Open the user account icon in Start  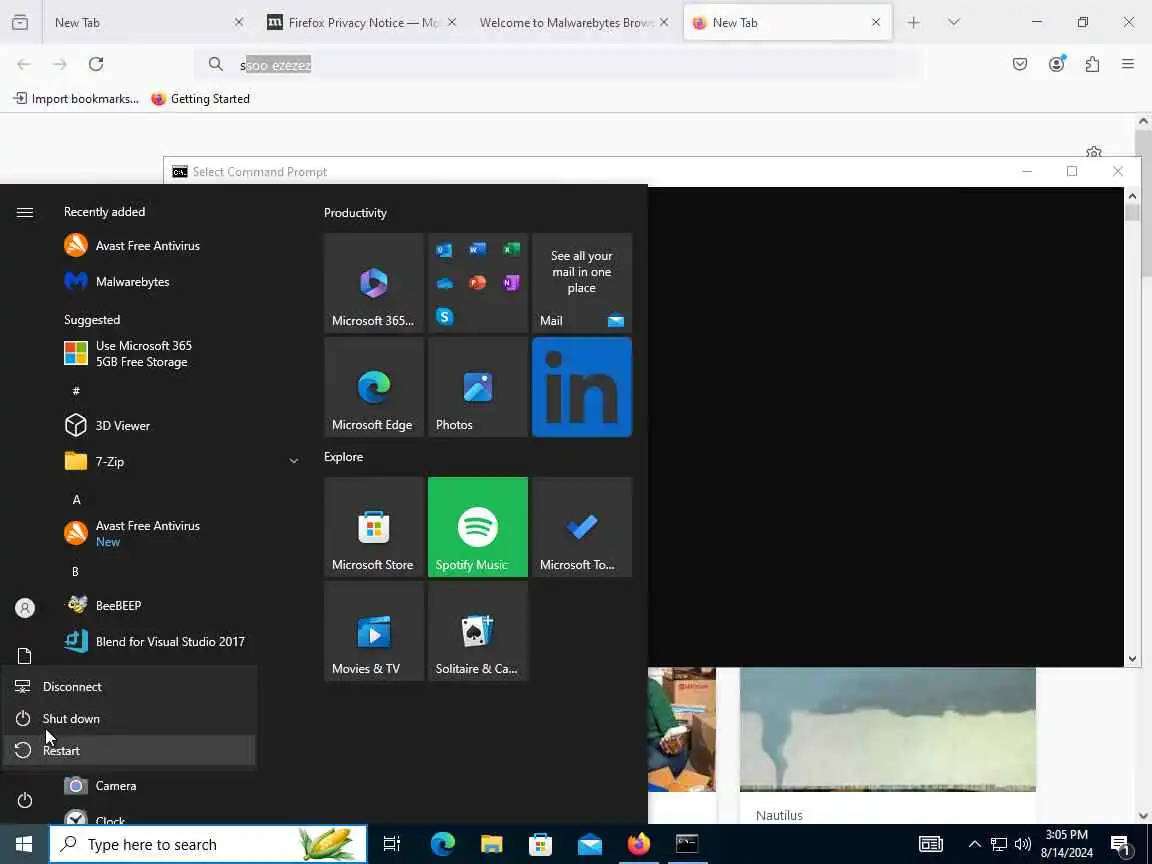coord(24,608)
